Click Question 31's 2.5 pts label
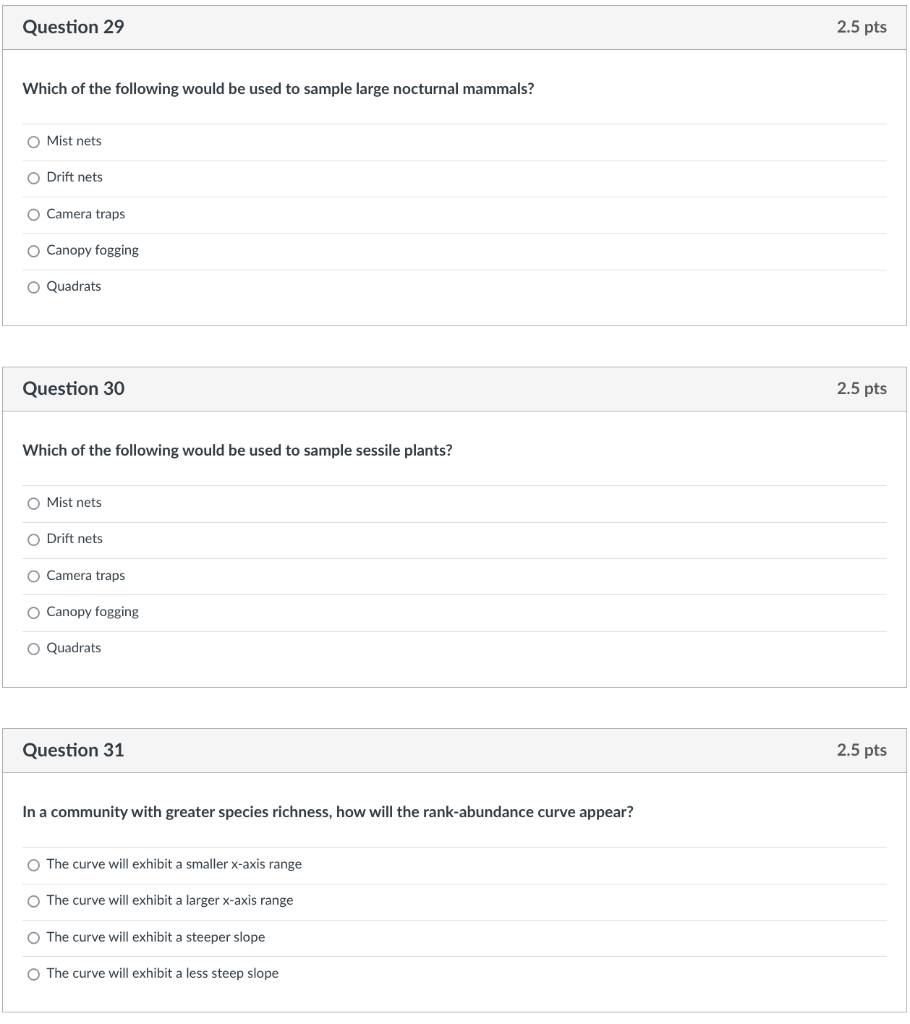This screenshot has width=910, height=1024. point(861,750)
